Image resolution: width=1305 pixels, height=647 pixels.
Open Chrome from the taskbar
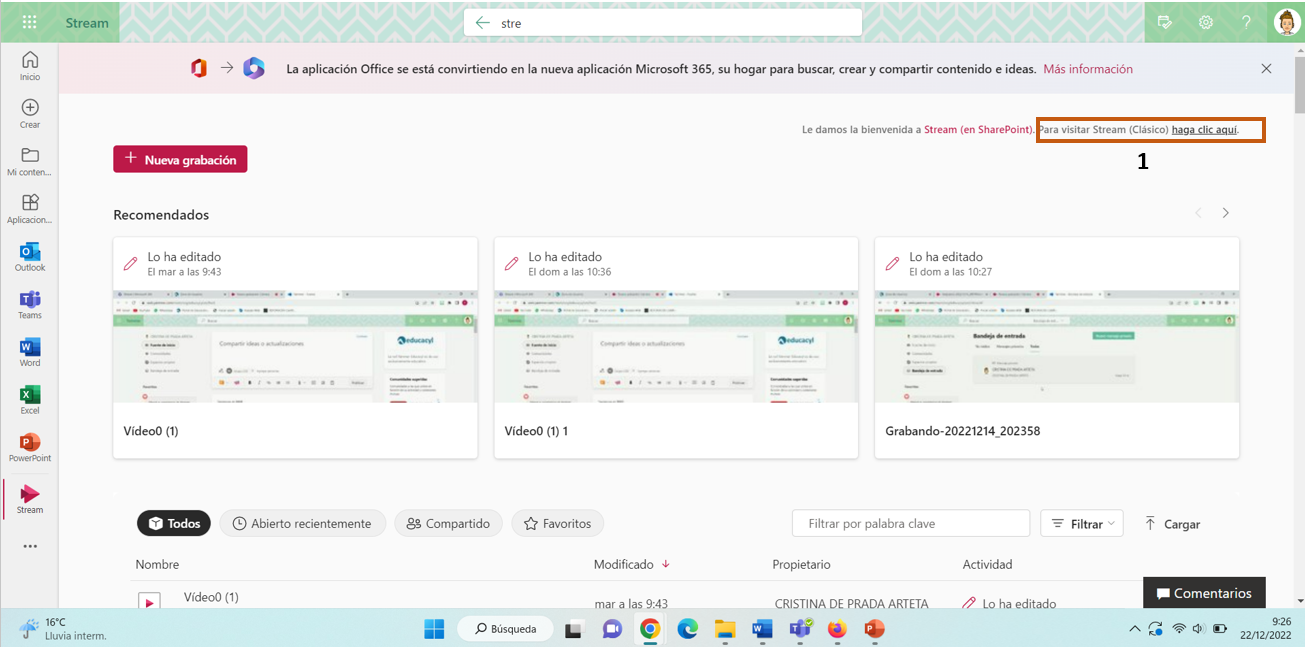tap(650, 629)
